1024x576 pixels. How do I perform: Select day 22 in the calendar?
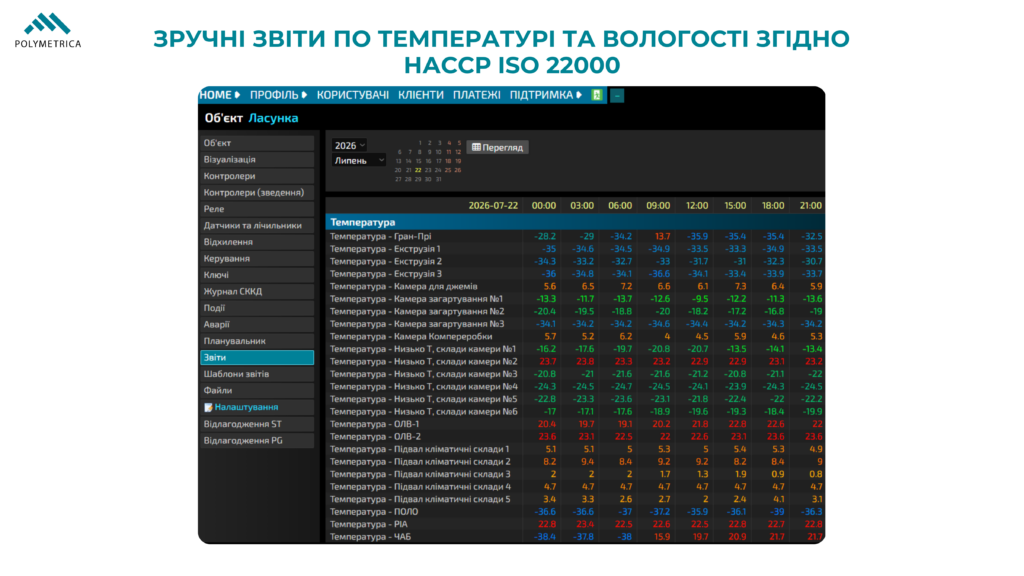(x=418, y=170)
